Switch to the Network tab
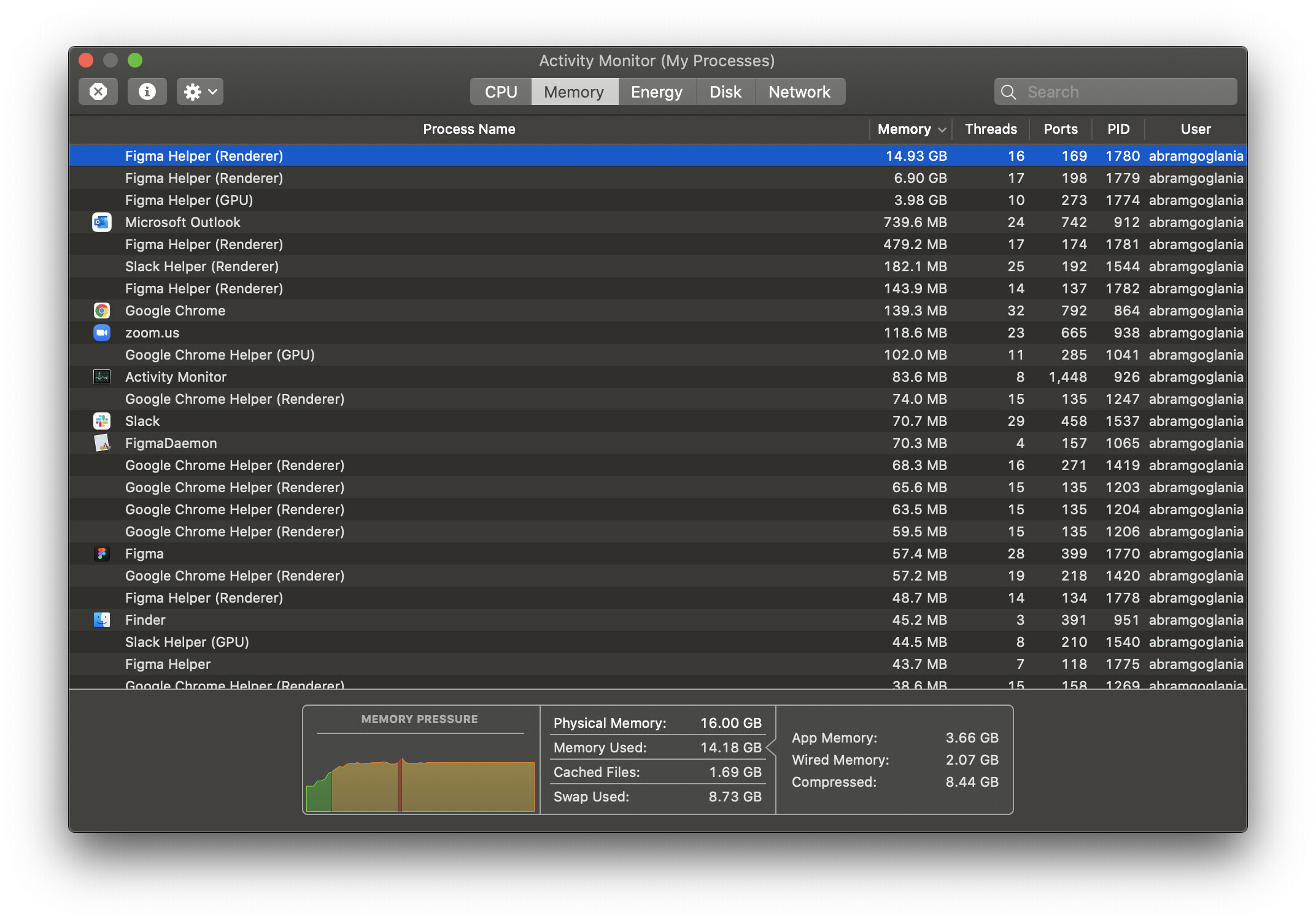 point(800,91)
